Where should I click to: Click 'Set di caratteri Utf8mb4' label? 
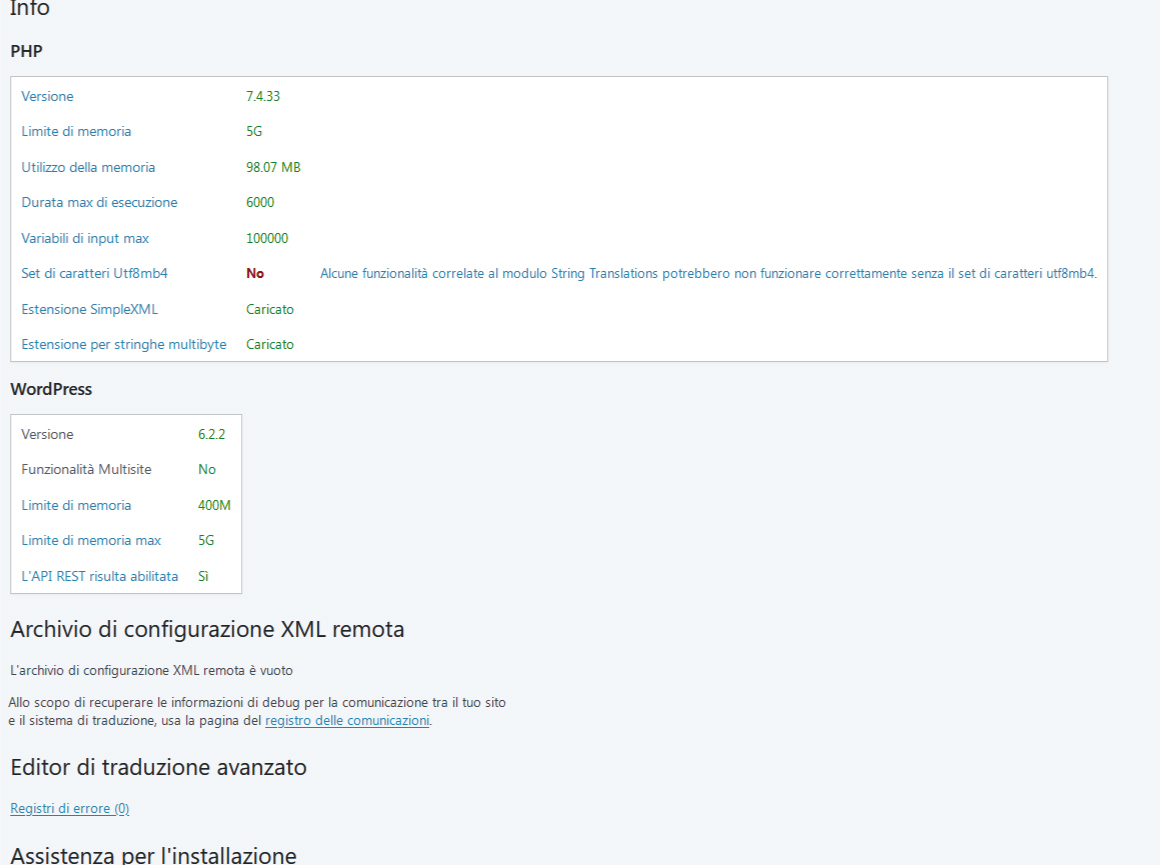click(x=95, y=273)
